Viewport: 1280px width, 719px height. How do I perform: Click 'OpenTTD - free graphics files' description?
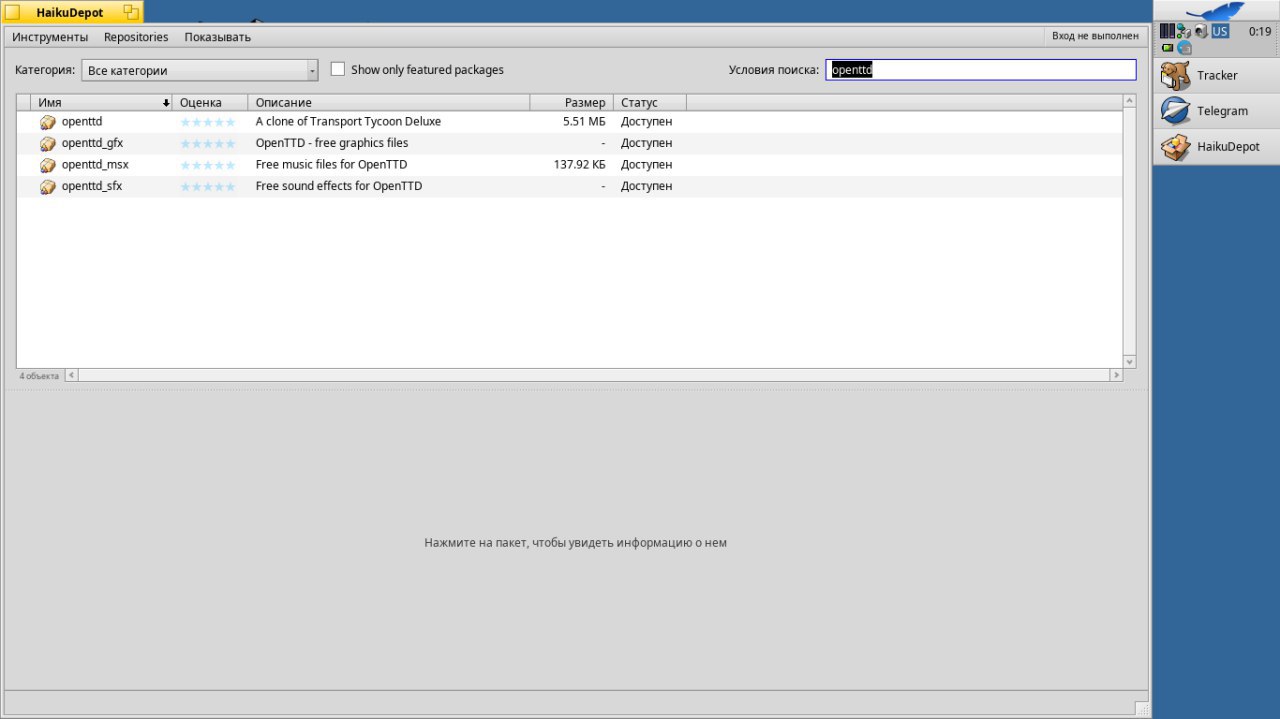tap(332, 143)
